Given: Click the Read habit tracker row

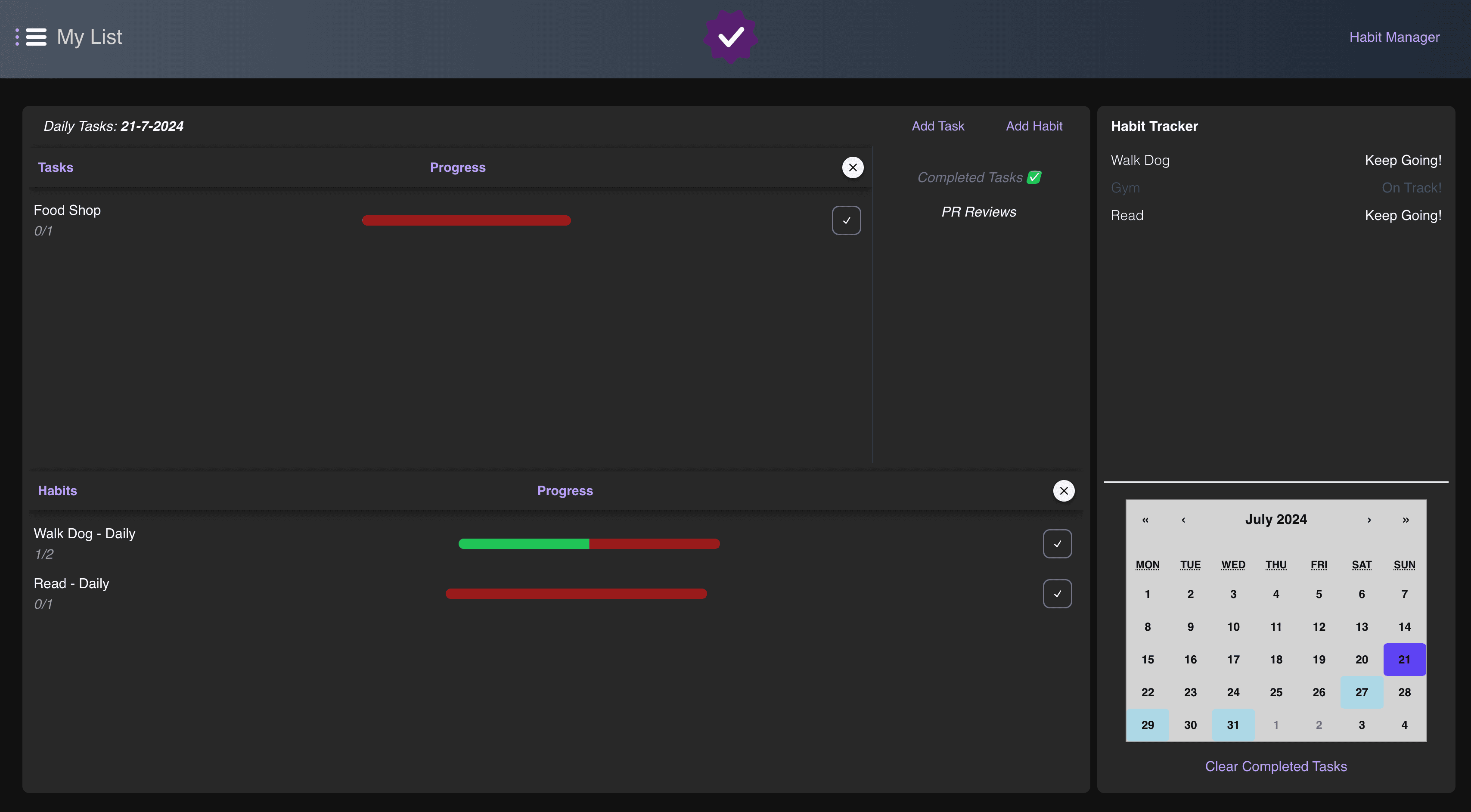Looking at the screenshot, I should [1275, 215].
